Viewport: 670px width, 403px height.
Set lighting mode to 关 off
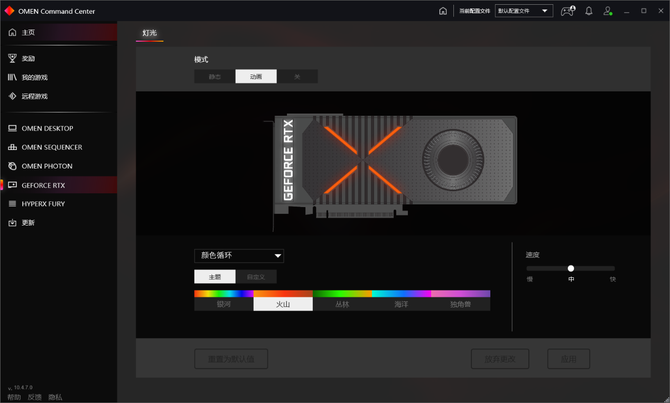(297, 76)
